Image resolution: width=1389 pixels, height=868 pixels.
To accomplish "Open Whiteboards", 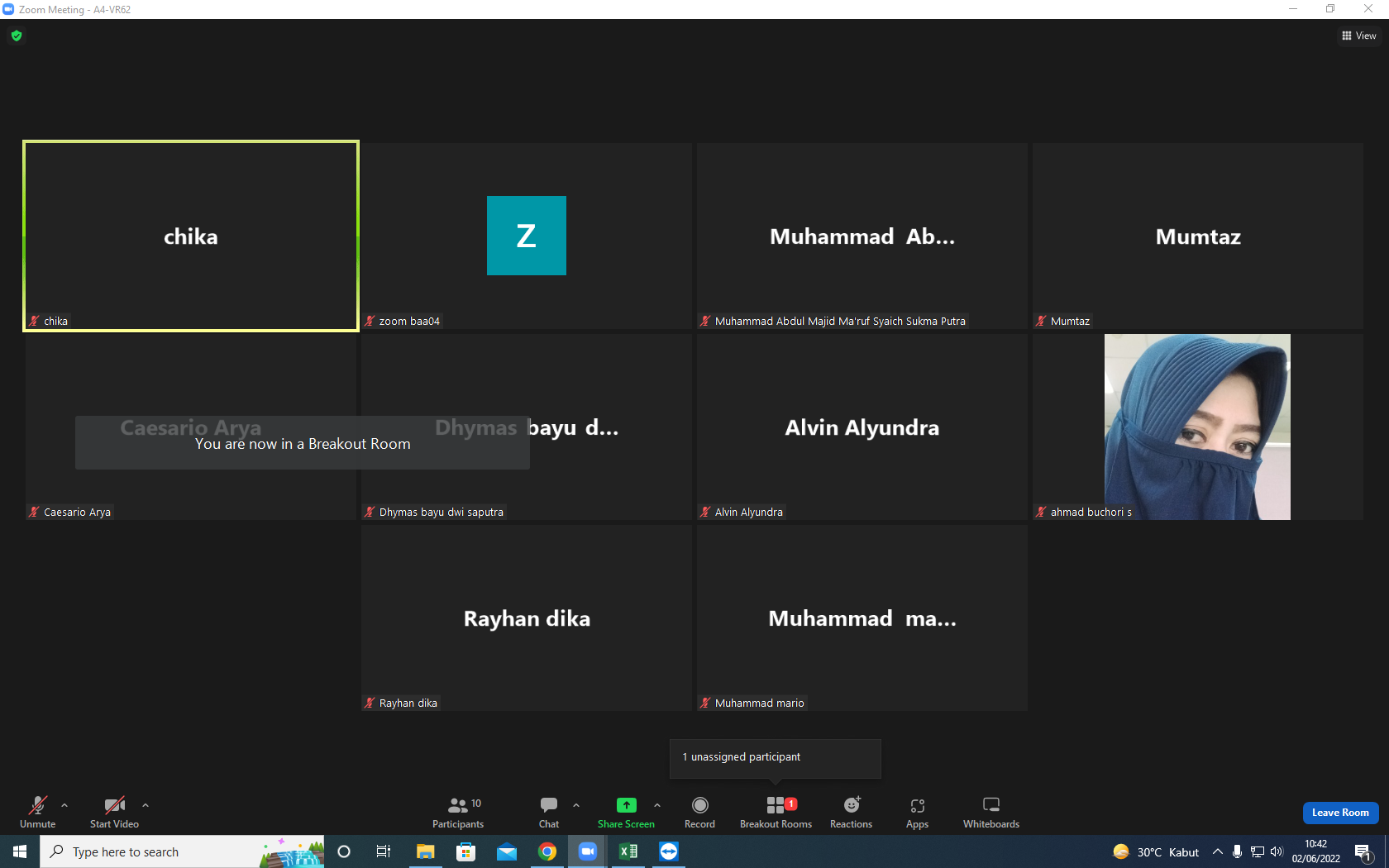I will [x=991, y=812].
